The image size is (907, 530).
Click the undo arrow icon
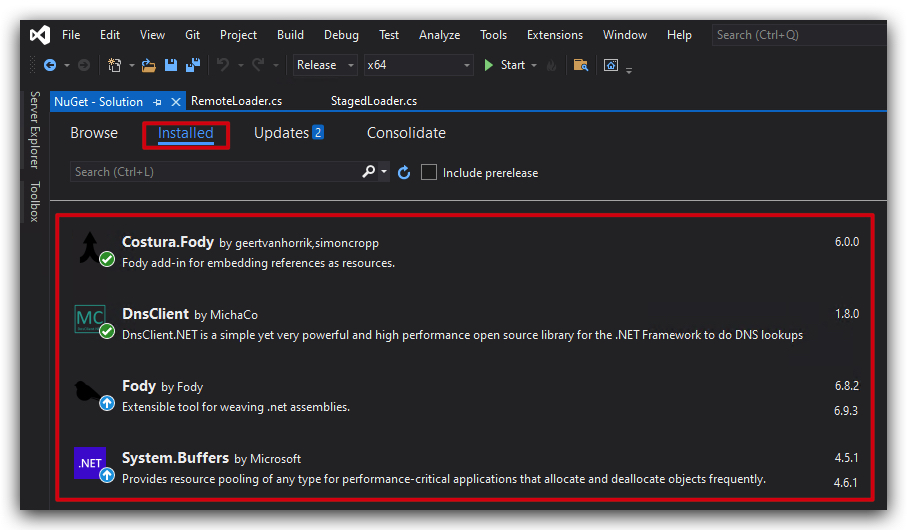[x=223, y=65]
